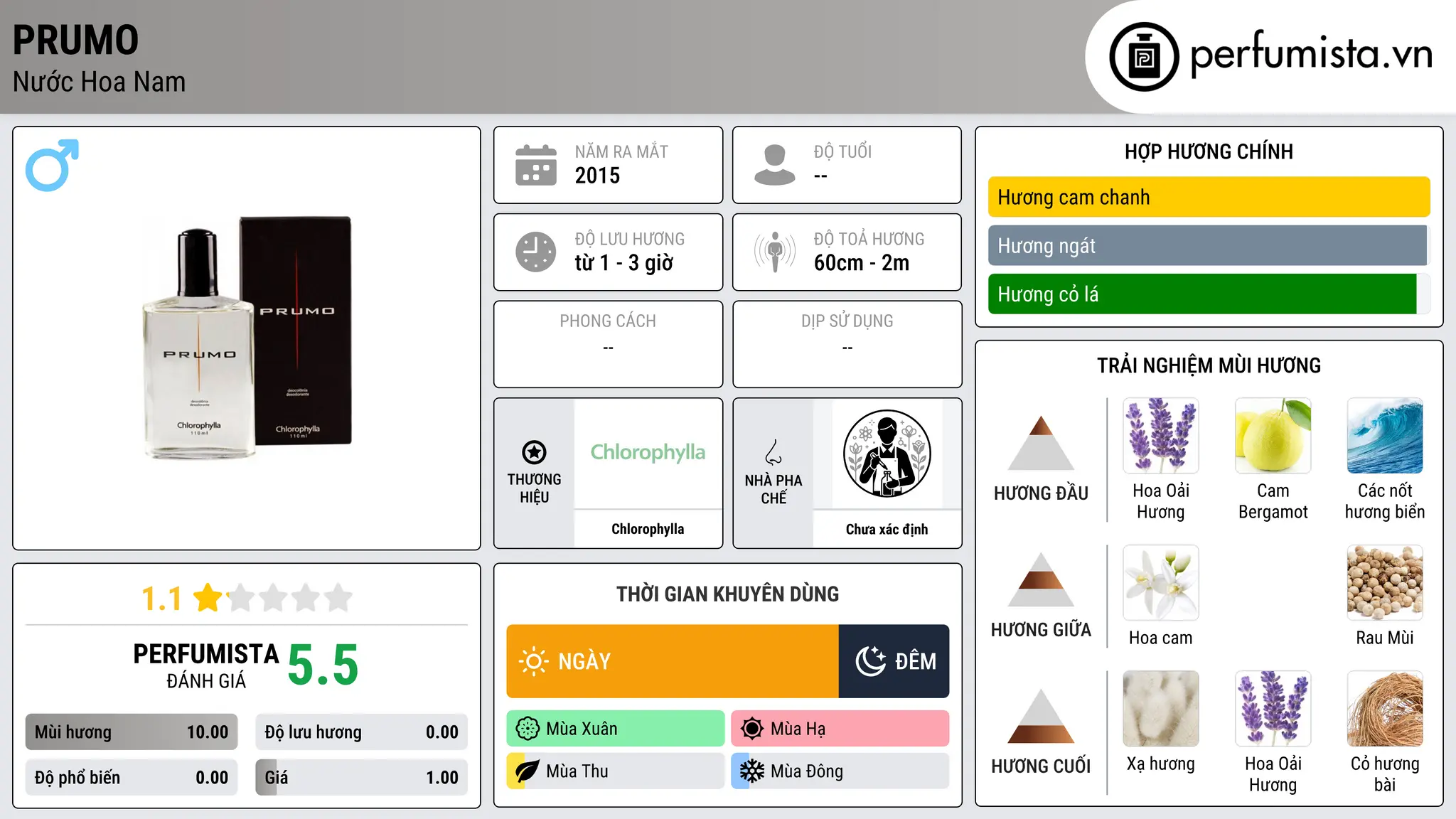This screenshot has width=1456, height=819.
Task: Select the Các nốt hương biển wave image
Action: (1385, 436)
